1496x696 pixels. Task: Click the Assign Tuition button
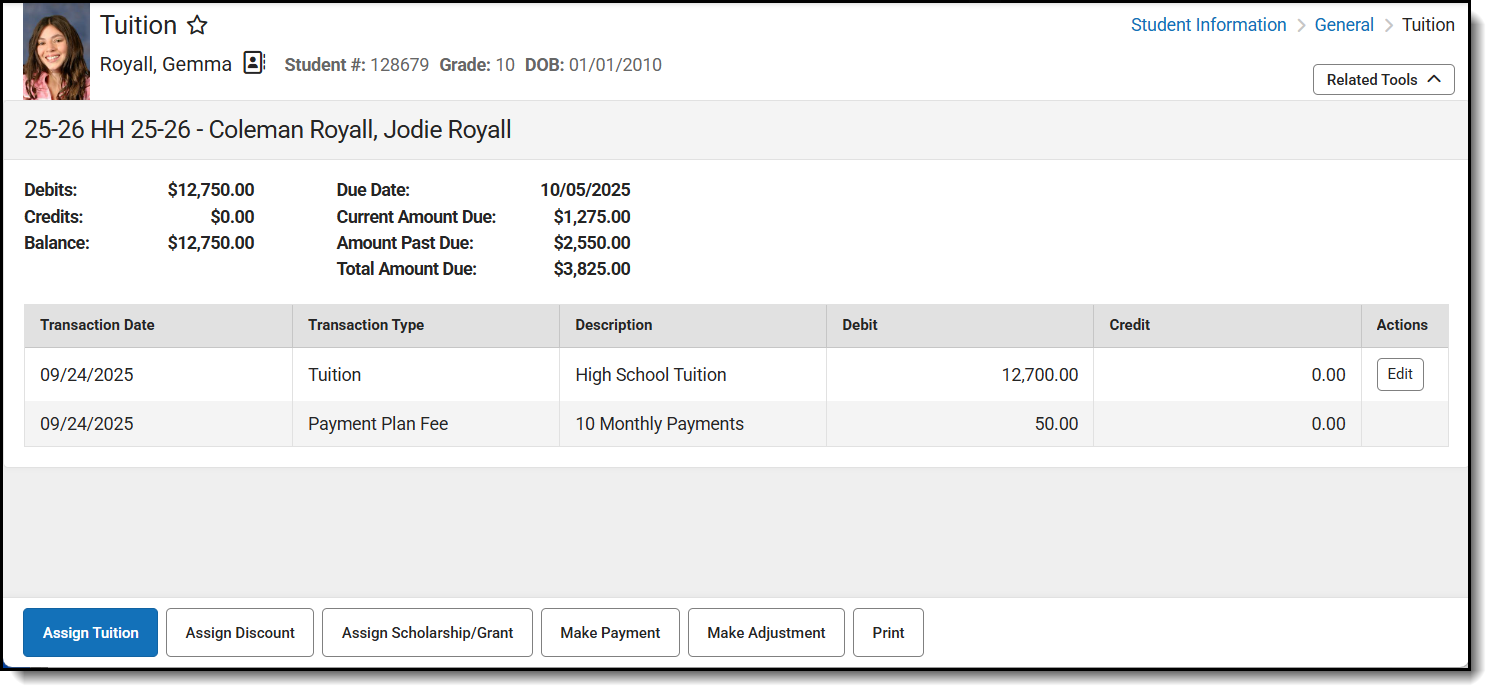pos(89,632)
